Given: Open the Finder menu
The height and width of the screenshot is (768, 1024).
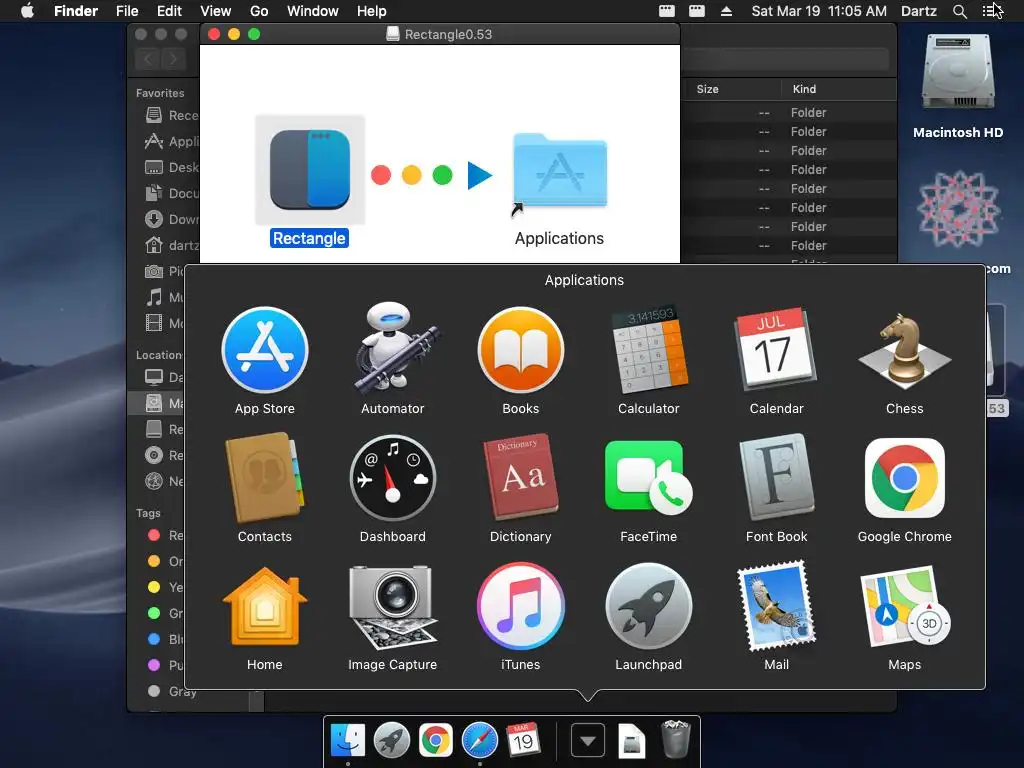Looking at the screenshot, I should (x=76, y=11).
